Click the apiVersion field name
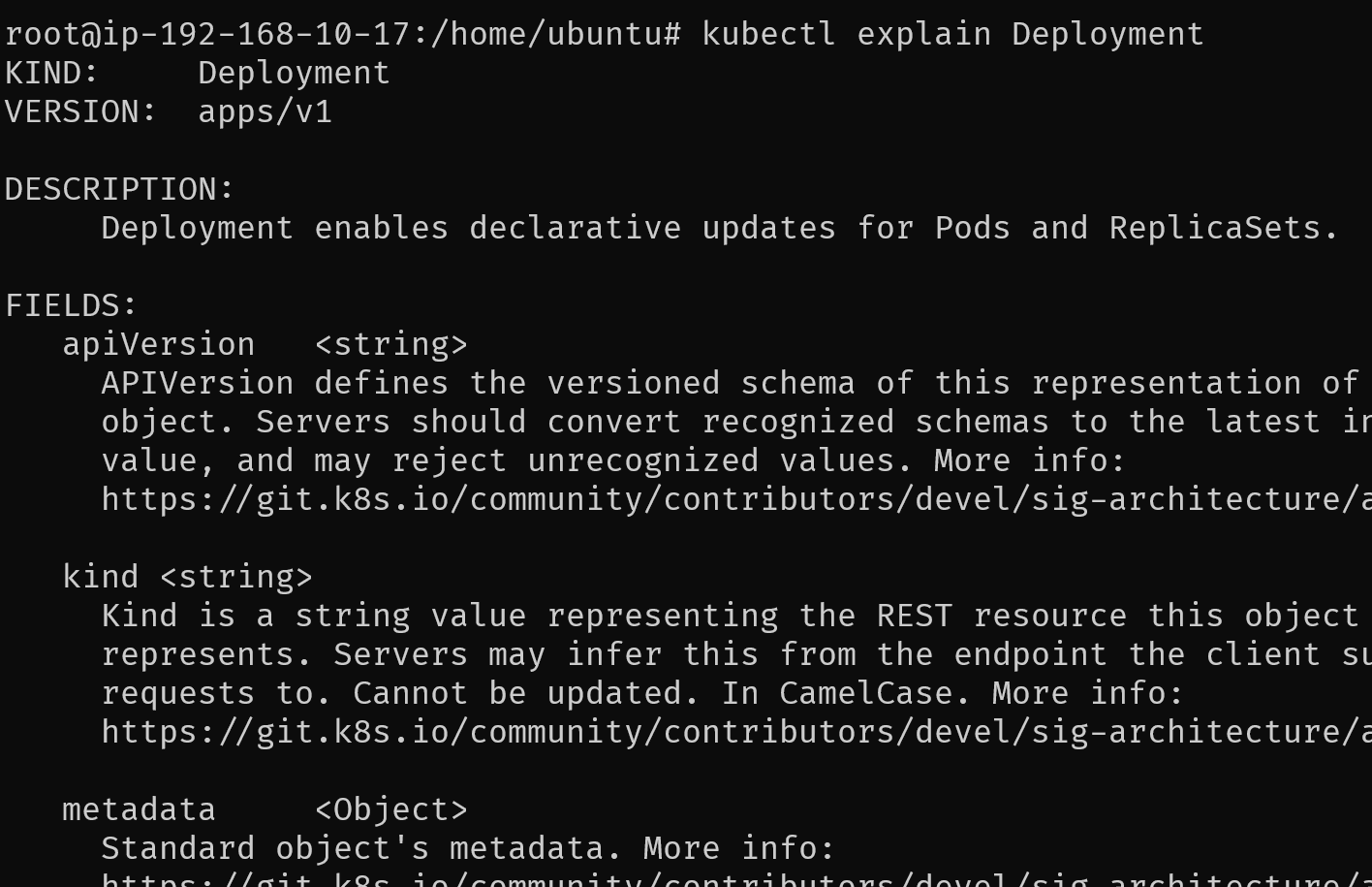 coord(159,344)
